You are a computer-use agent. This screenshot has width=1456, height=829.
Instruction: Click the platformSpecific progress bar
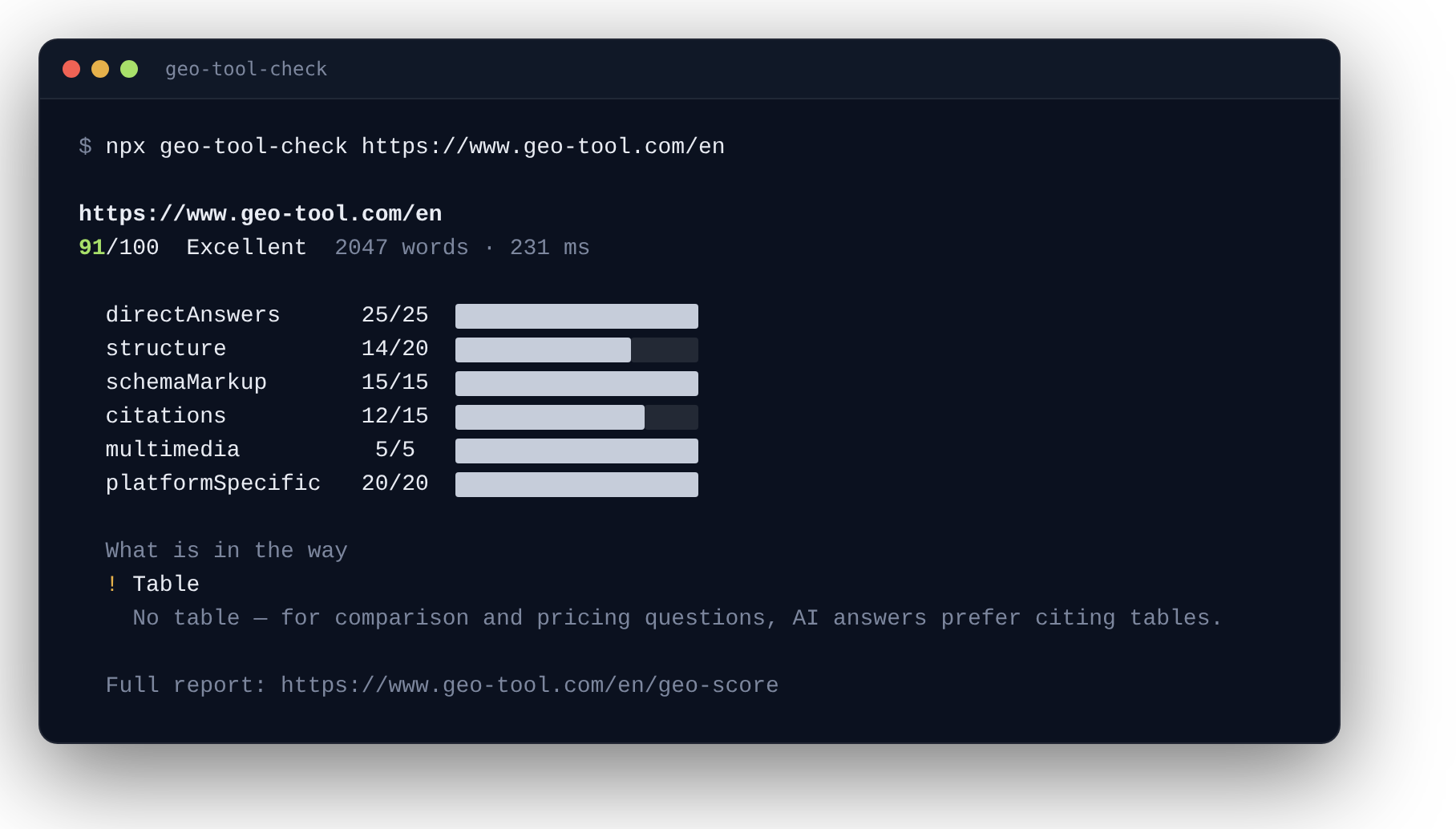(576, 484)
